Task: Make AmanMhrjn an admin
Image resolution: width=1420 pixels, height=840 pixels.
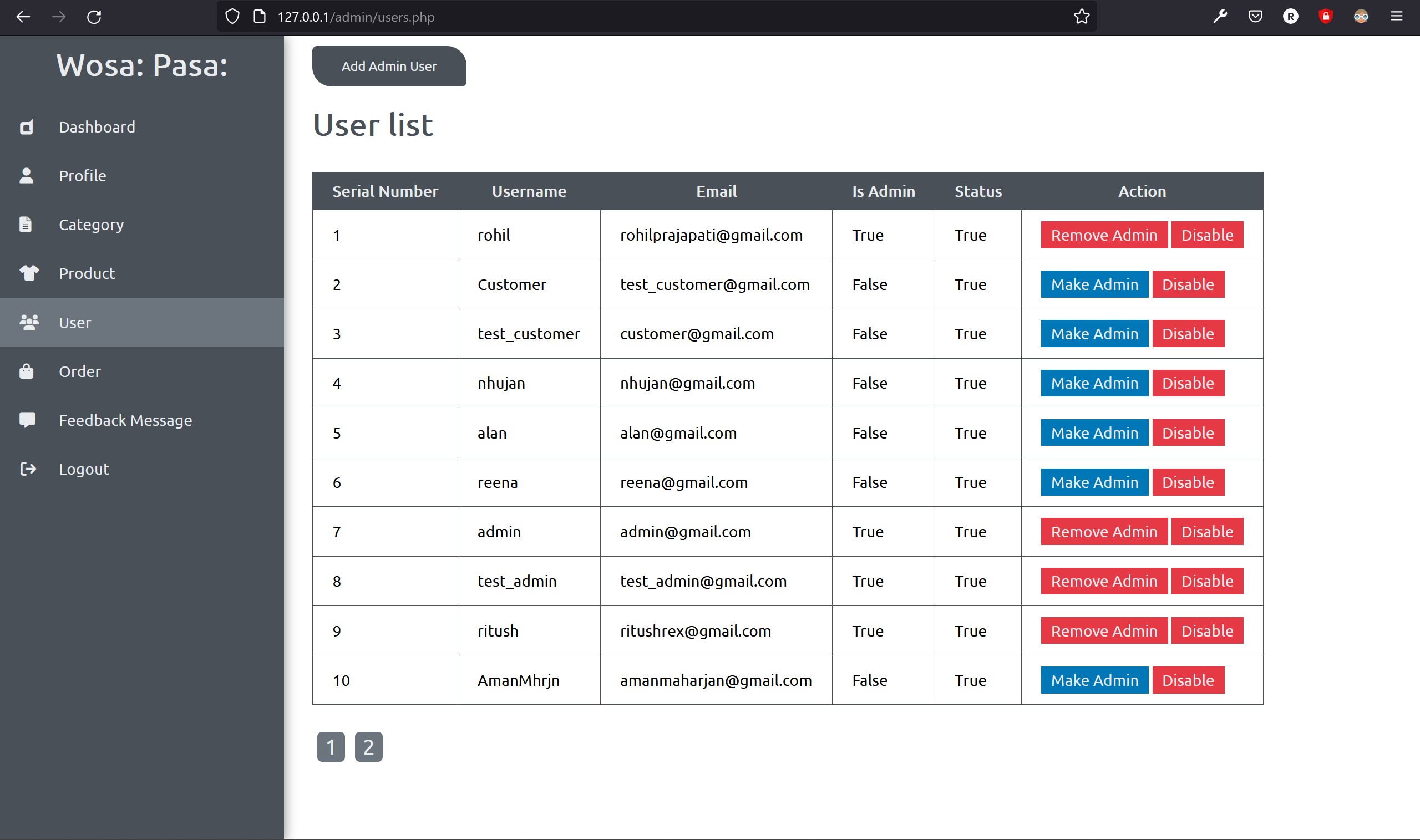Action: [1094, 680]
